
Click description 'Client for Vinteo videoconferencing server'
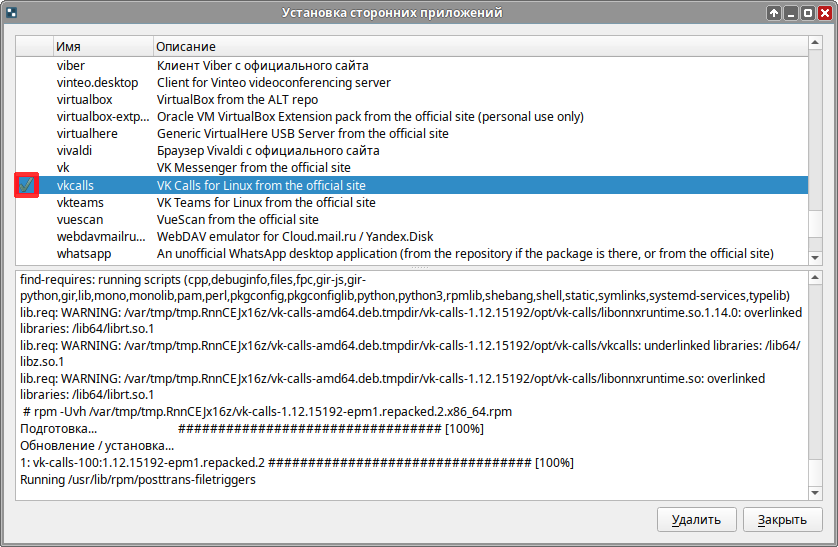(x=274, y=83)
